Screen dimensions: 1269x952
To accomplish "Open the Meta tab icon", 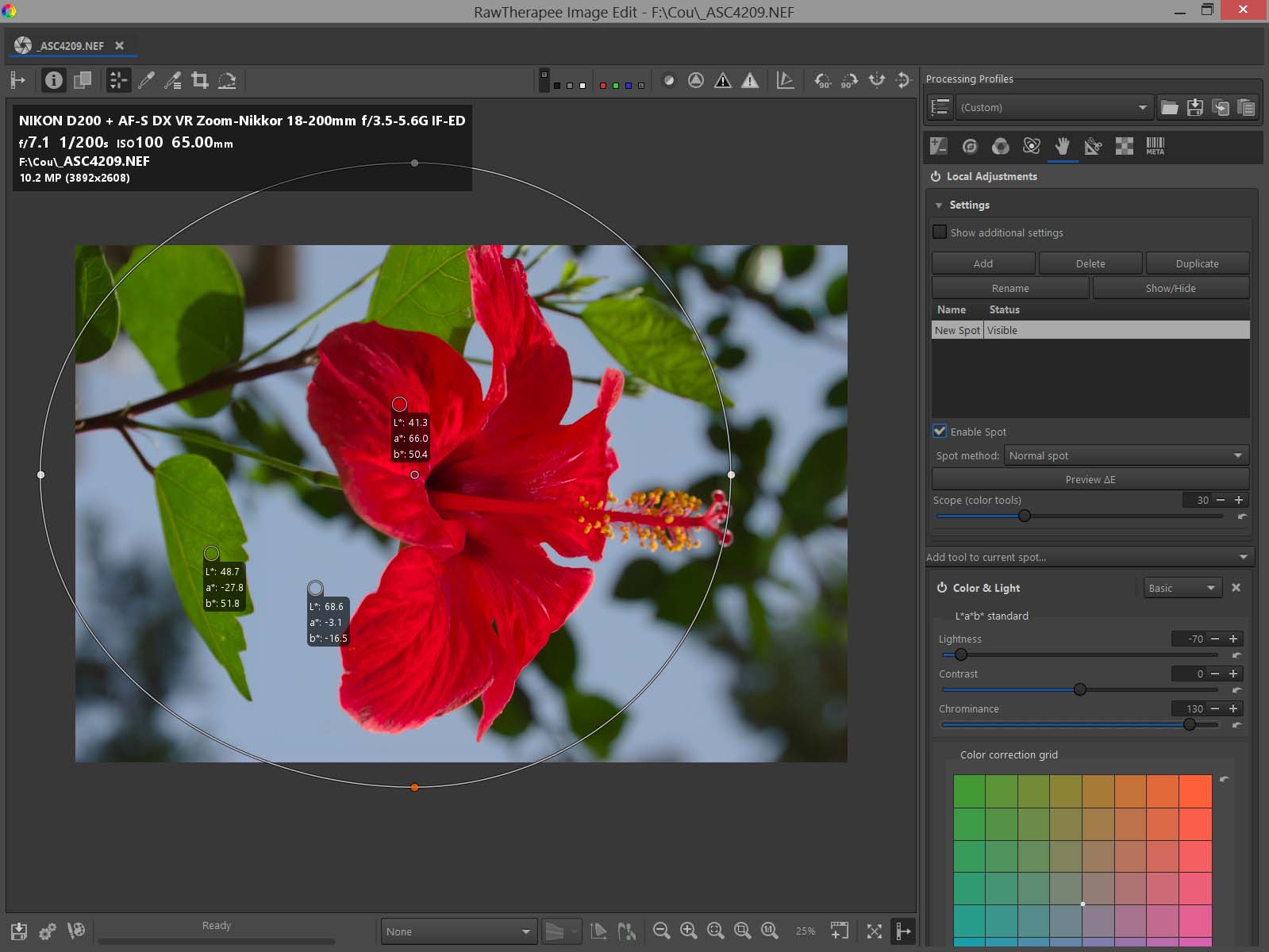I will [x=1155, y=146].
